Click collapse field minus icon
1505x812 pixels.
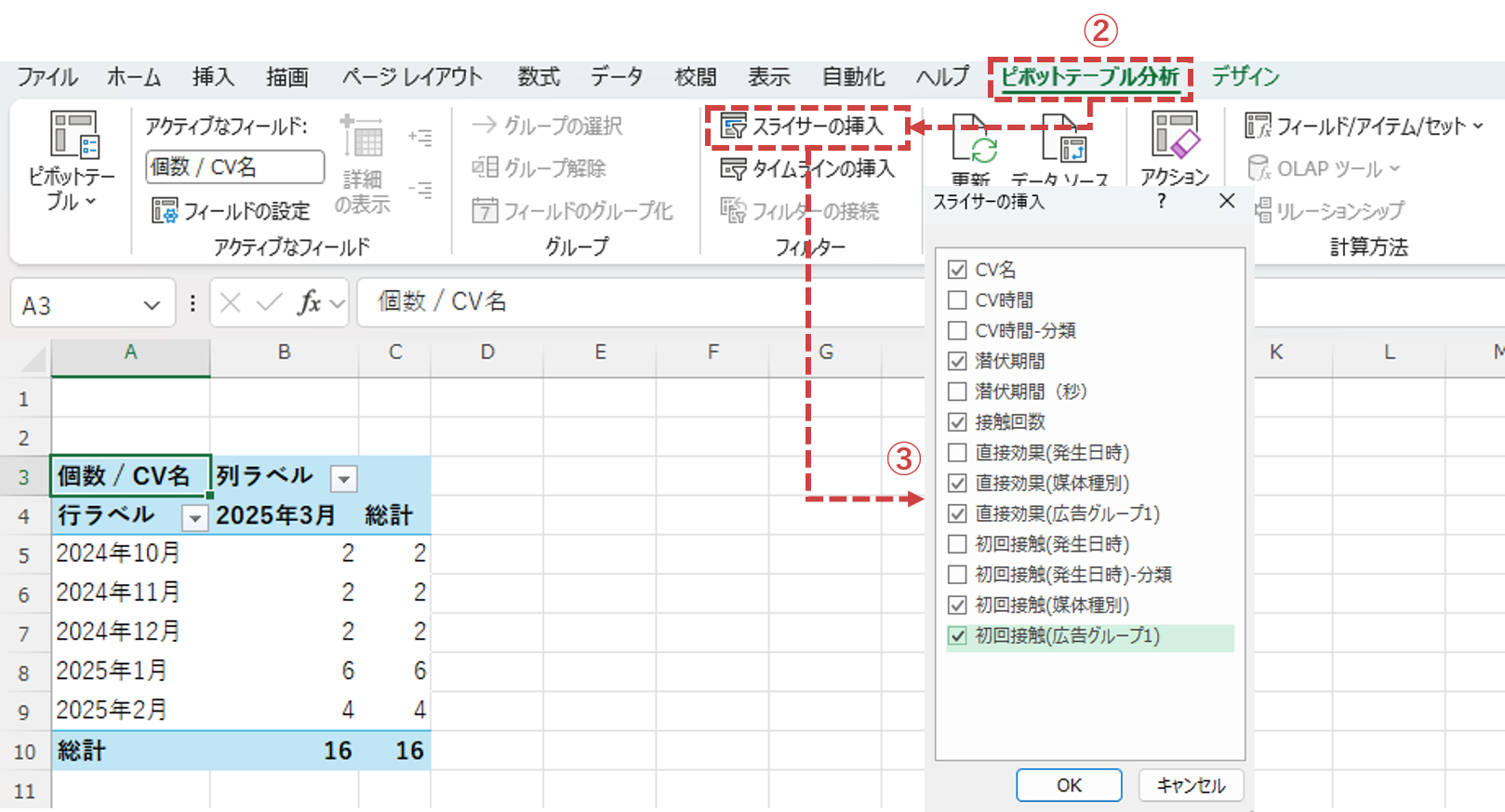pyautogui.click(x=420, y=190)
